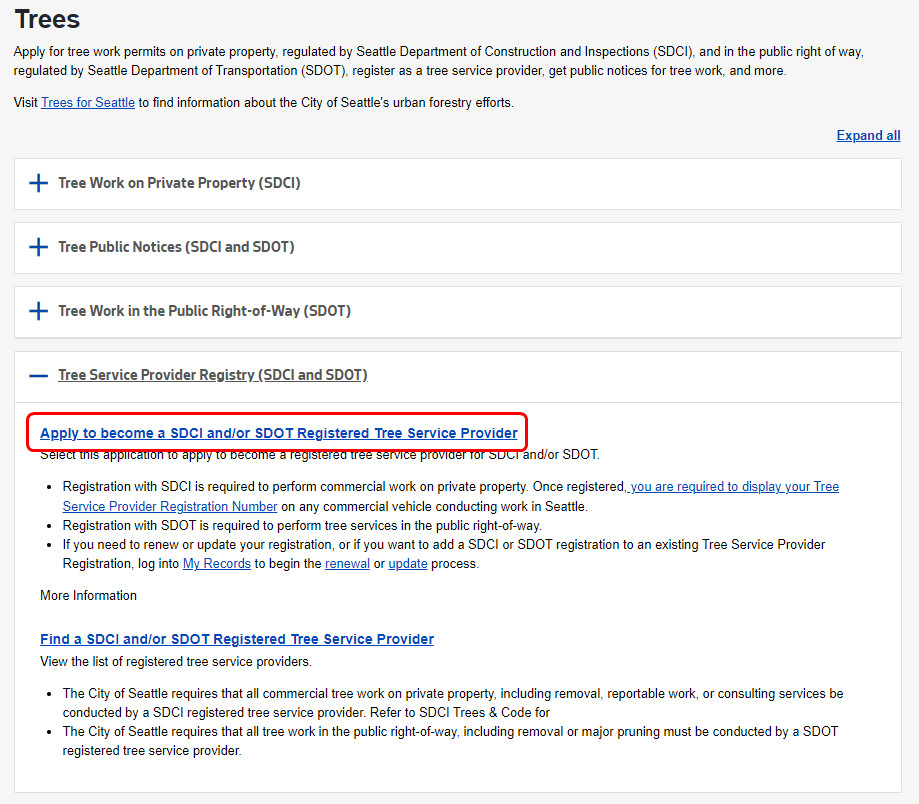Image resolution: width=919 pixels, height=804 pixels.
Task: Open the Trees for Seattle link
Action: click(x=88, y=103)
